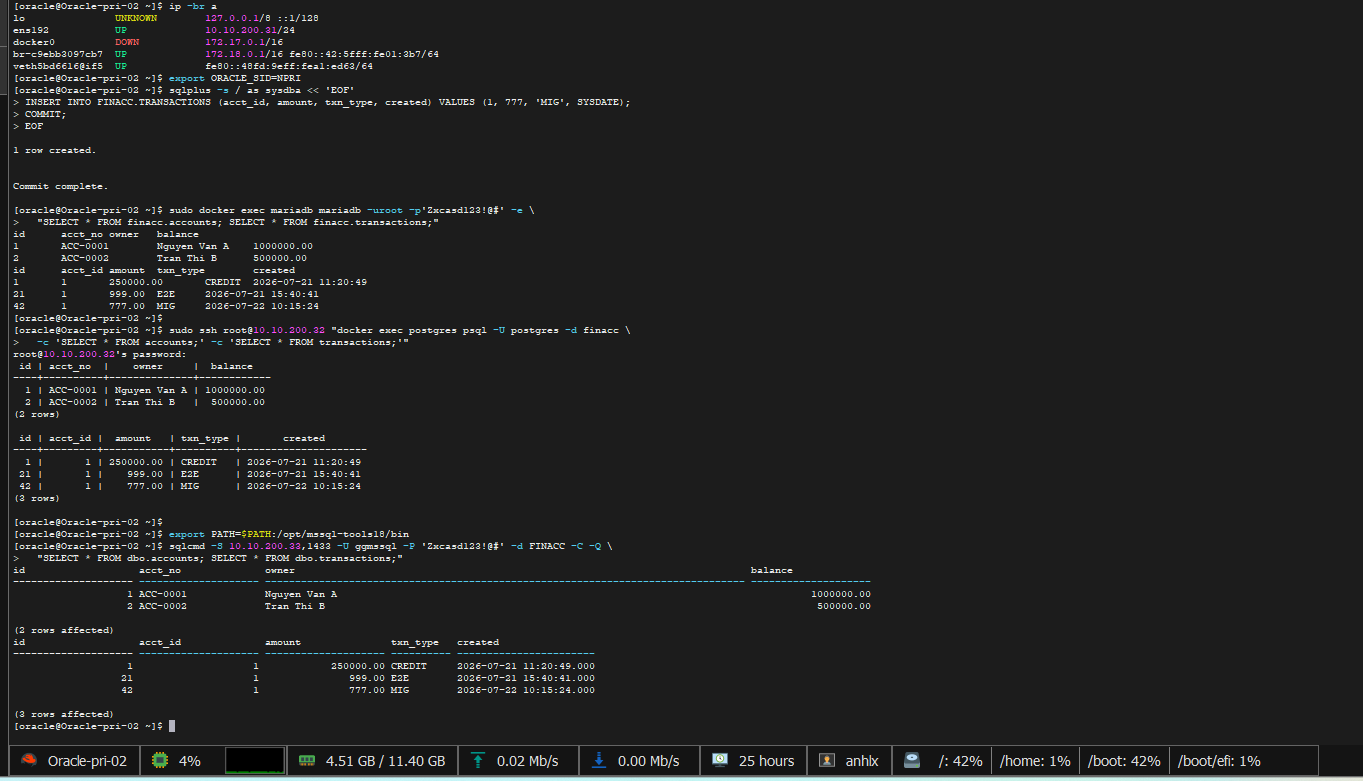Image resolution: width=1363 pixels, height=781 pixels.
Task: Click the 4.51 GB / 11.40 GB memory value
Action: [385, 761]
